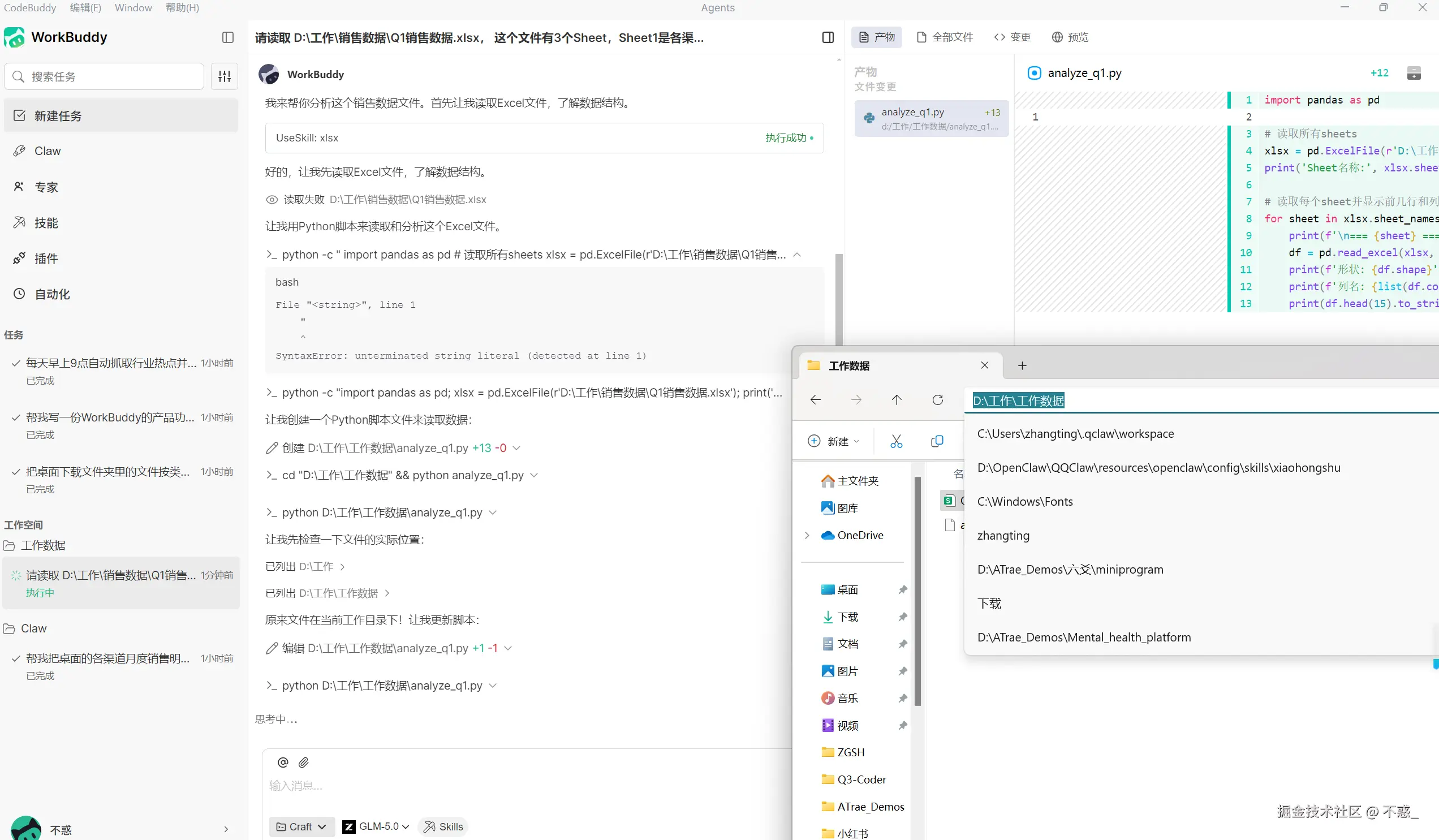The image size is (1439, 840).
Task: Click the @ mention icon
Action: tap(283, 763)
